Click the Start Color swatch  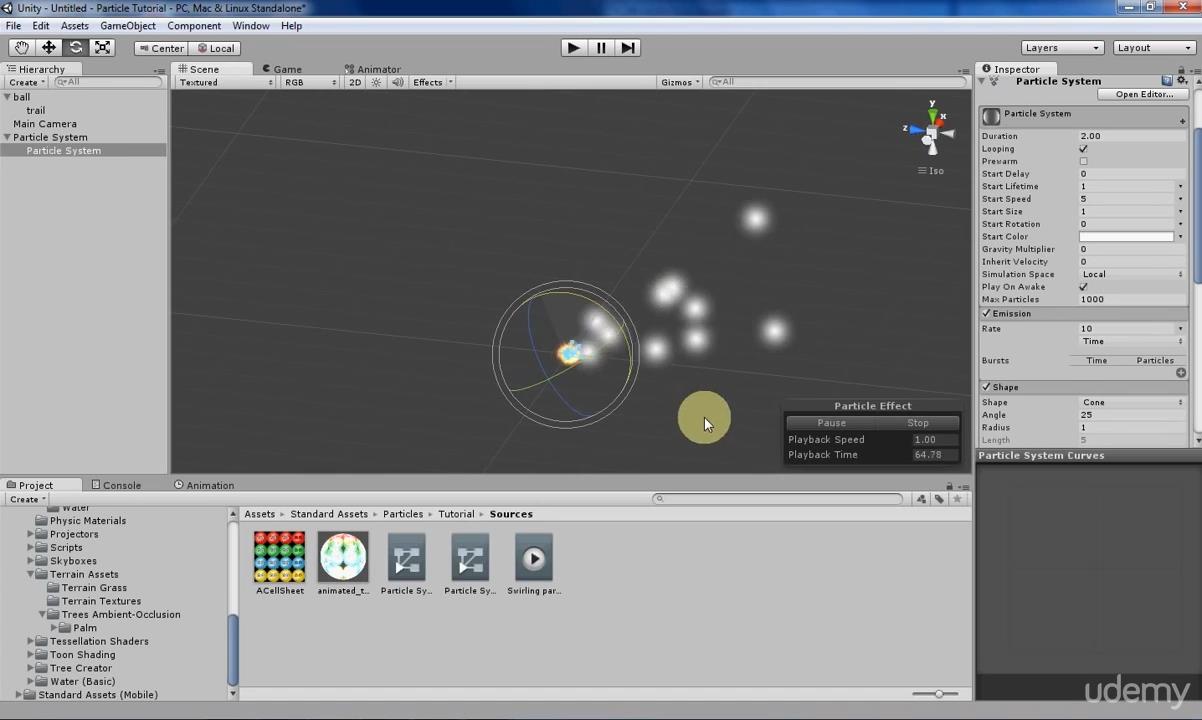pos(1127,237)
